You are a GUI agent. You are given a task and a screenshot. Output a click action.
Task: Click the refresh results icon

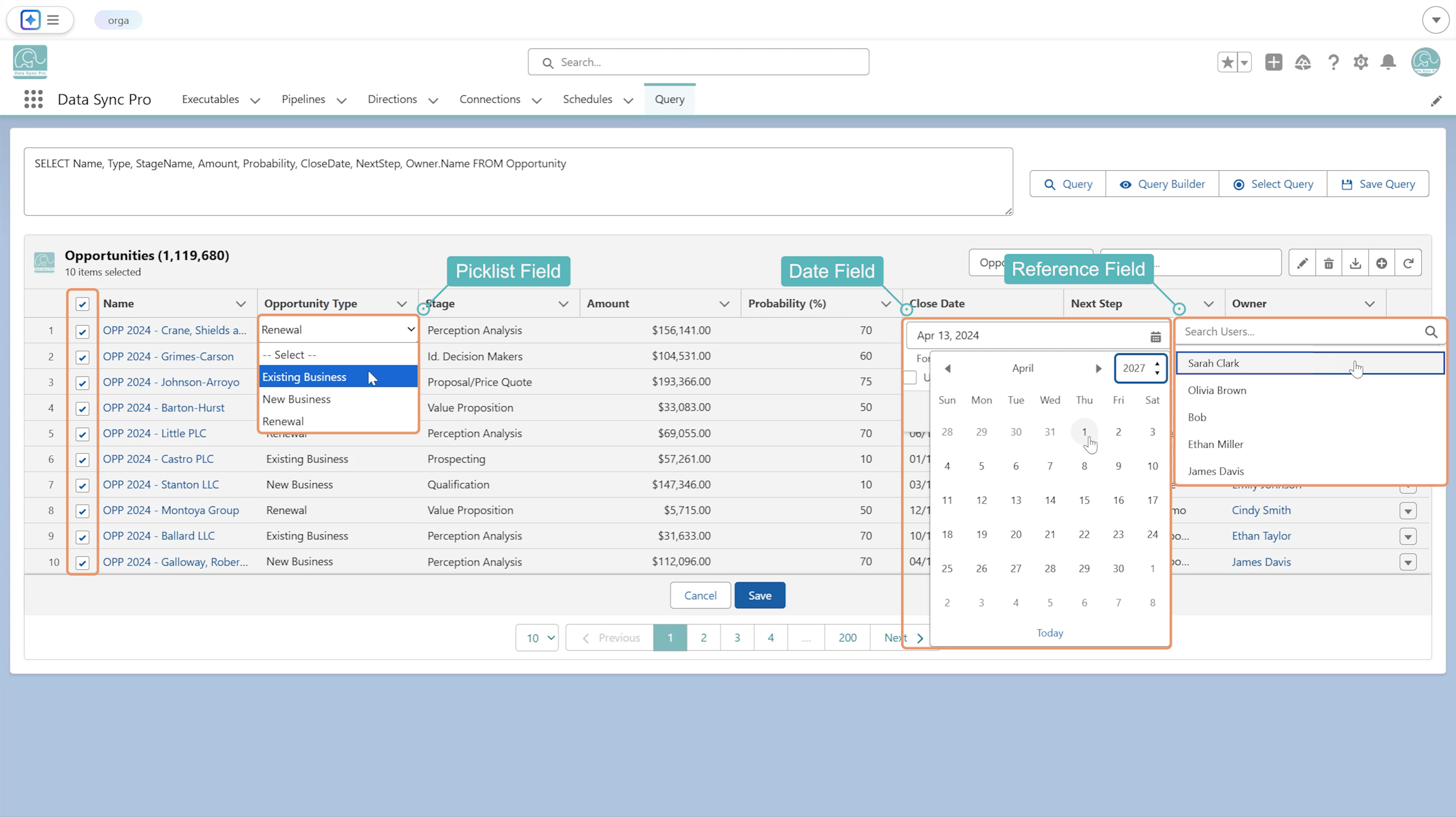coord(1408,263)
